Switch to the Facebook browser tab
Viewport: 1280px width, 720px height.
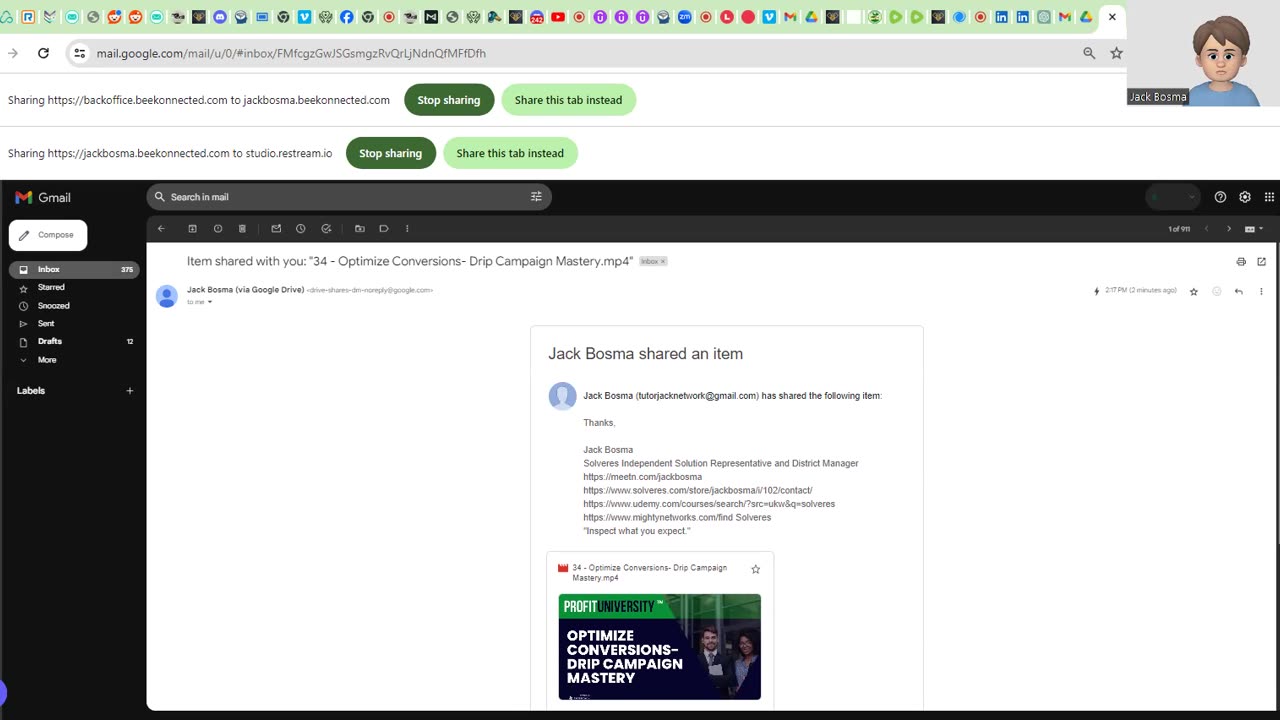346,17
